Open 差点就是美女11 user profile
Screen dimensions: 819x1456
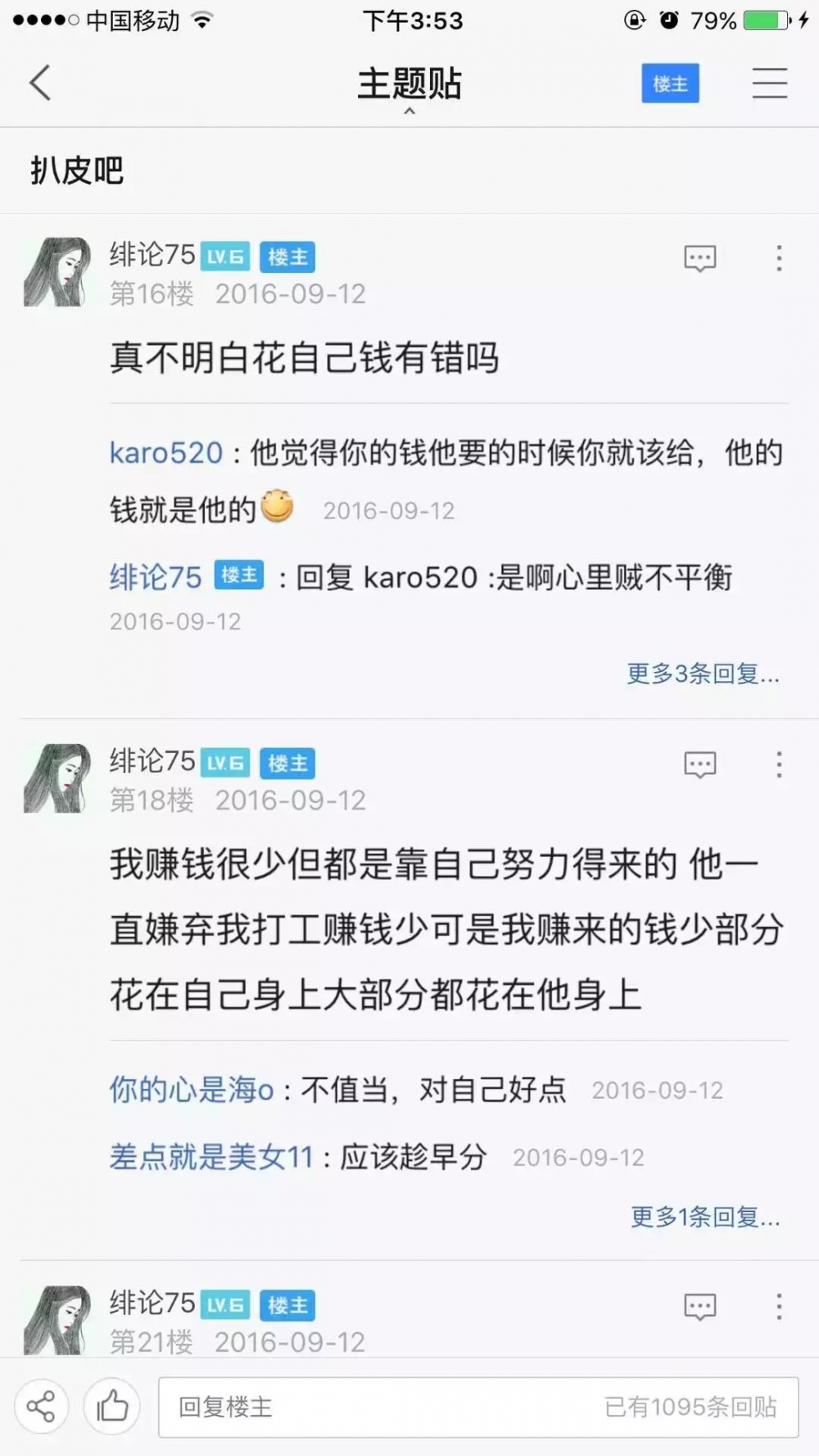pyautogui.click(x=211, y=1157)
